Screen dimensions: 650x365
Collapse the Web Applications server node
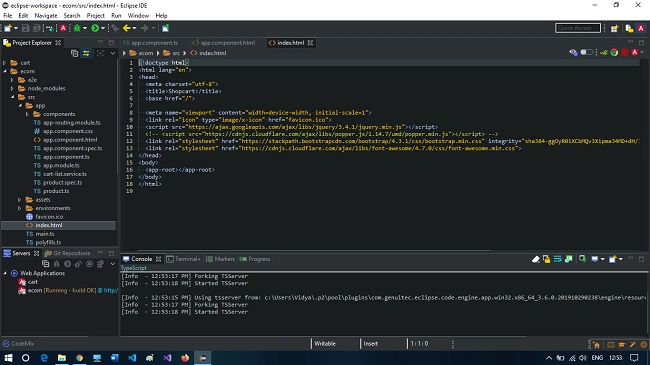click(x=5, y=273)
